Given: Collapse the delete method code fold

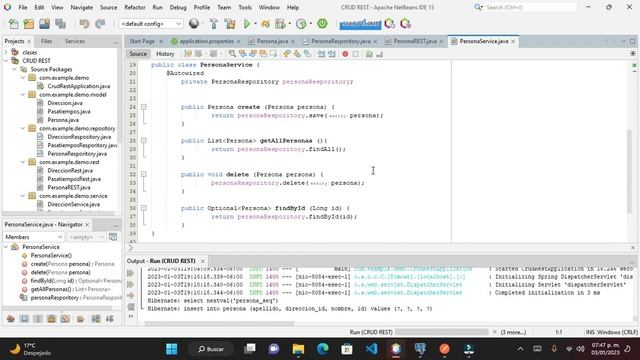Looking at the screenshot, I should coord(144,174).
